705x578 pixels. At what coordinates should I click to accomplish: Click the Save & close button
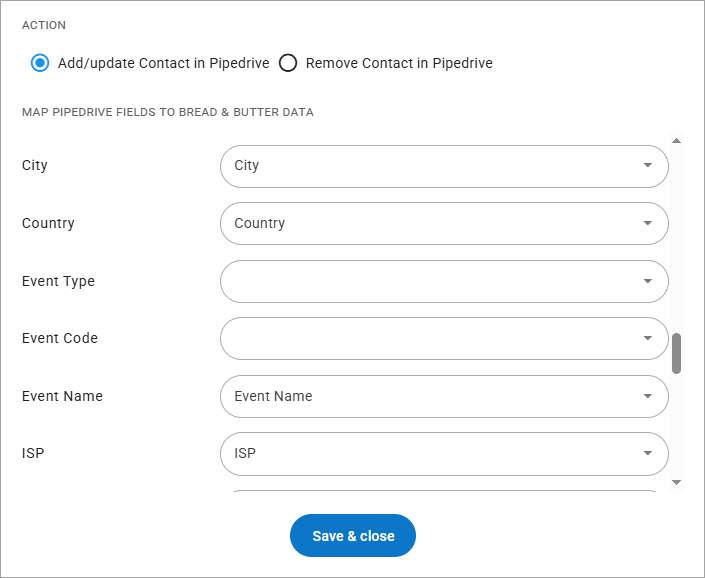[x=353, y=536]
